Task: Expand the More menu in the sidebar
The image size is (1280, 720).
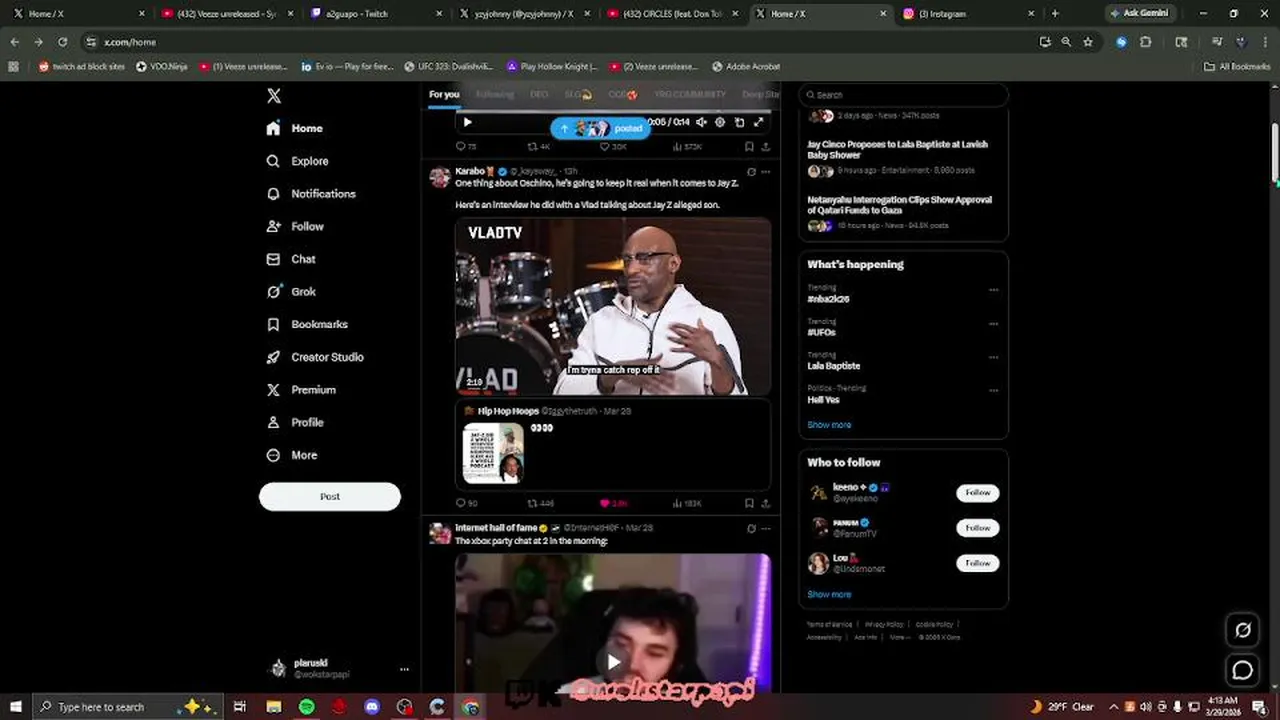Action: pyautogui.click(x=292, y=455)
